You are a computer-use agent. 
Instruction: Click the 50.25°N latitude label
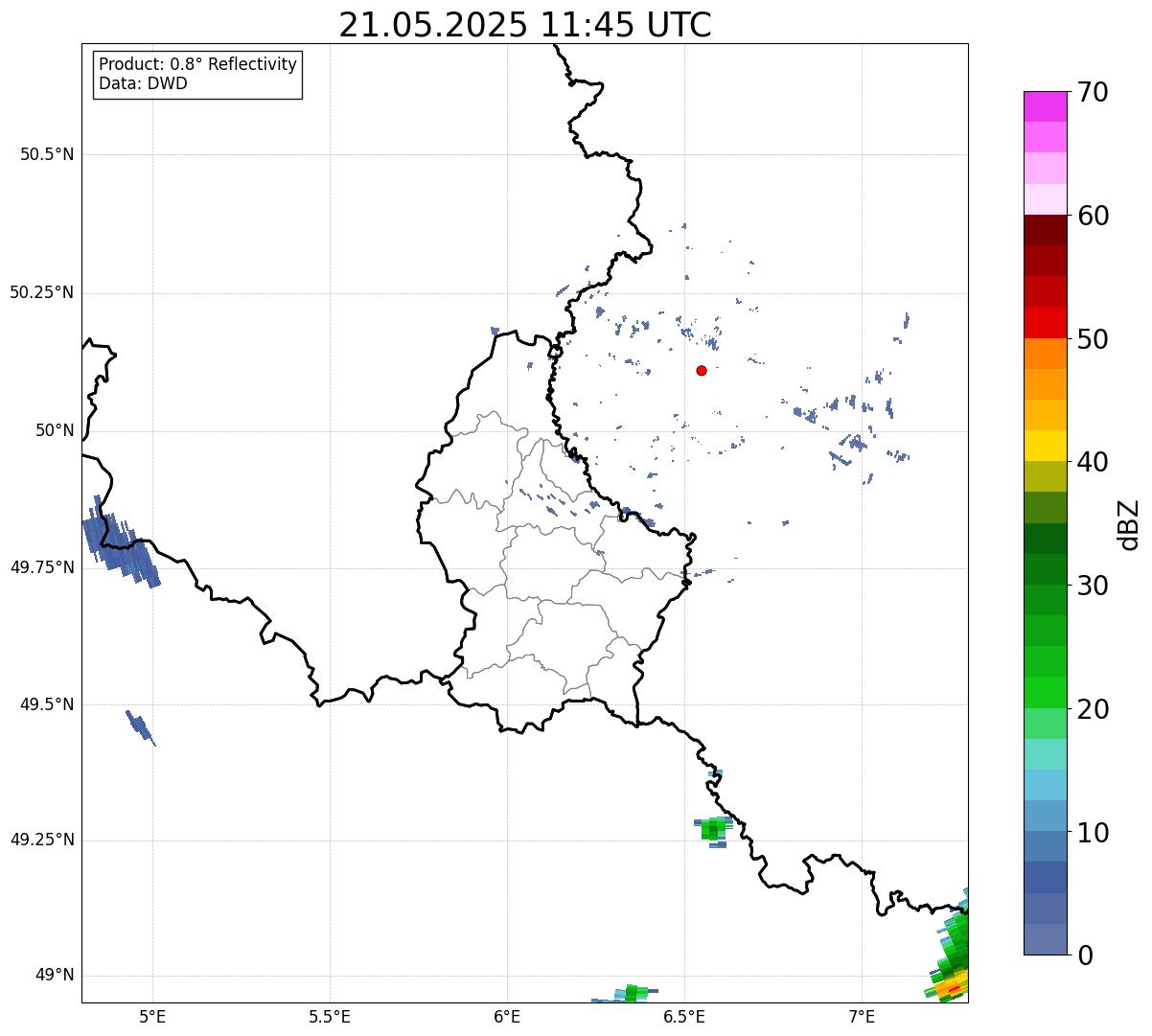pos(41,292)
